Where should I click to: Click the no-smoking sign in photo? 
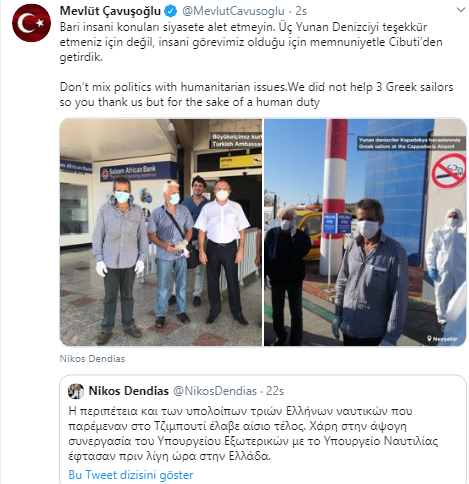pos(449,171)
